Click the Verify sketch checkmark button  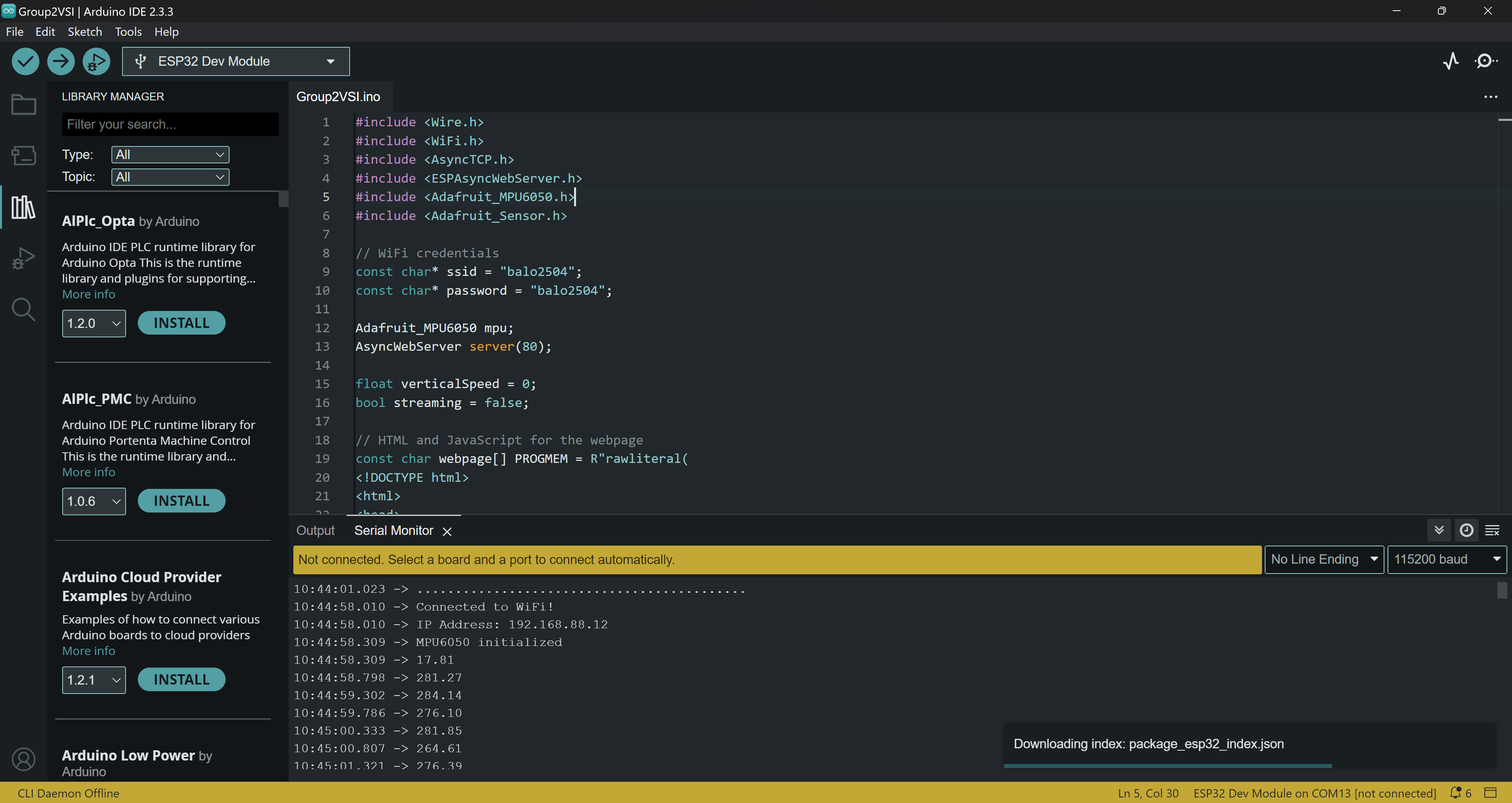(25, 61)
